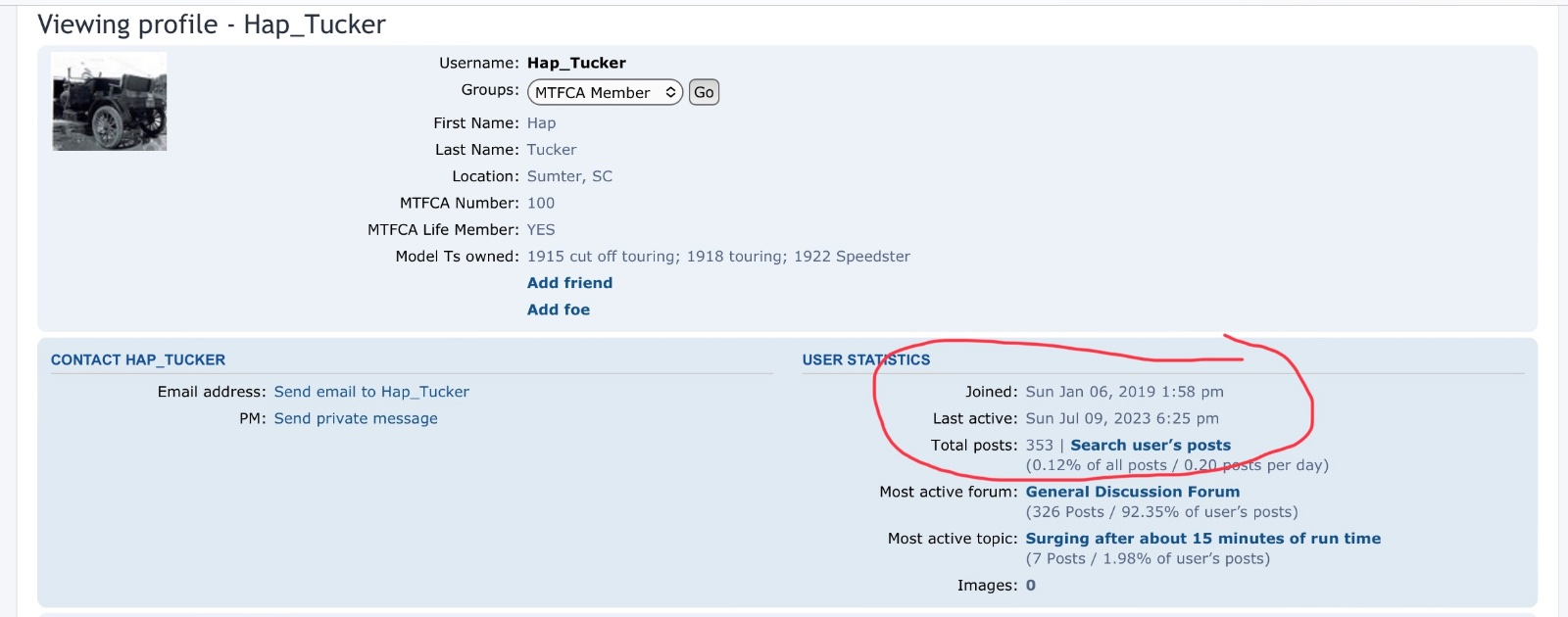
Task: Open Send email to Hap_Tucker link
Action: click(x=371, y=392)
